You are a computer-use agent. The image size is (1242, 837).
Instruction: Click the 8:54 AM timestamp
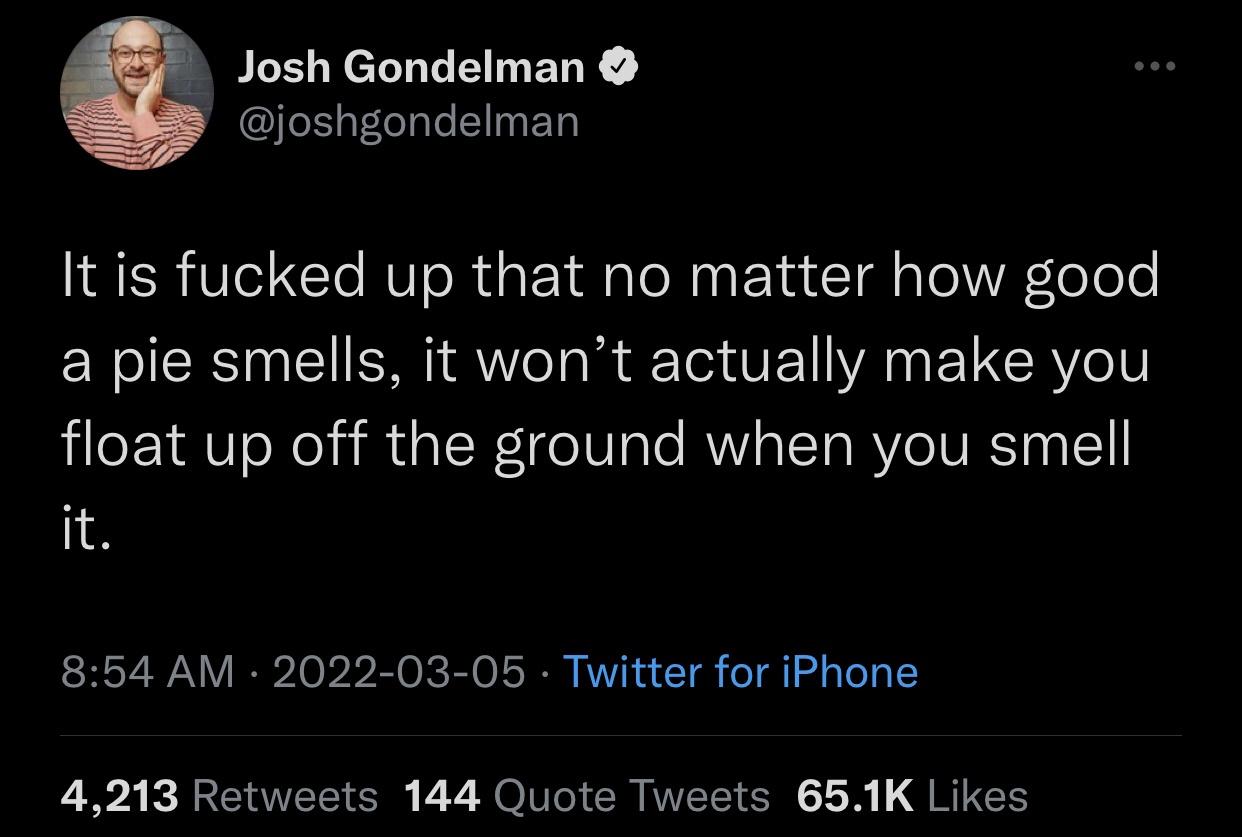tap(147, 672)
